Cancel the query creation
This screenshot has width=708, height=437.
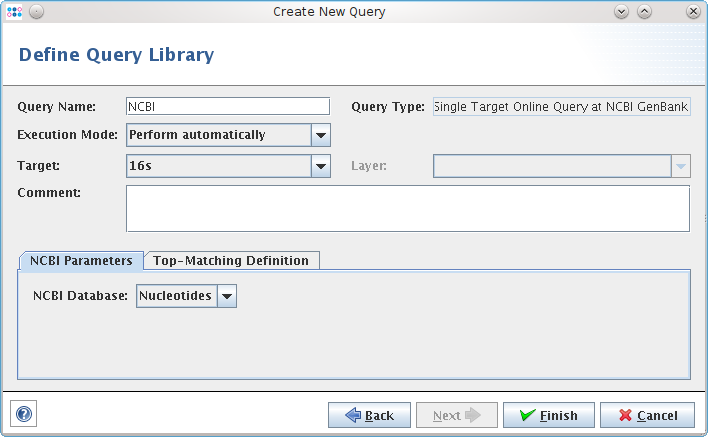tap(647, 415)
